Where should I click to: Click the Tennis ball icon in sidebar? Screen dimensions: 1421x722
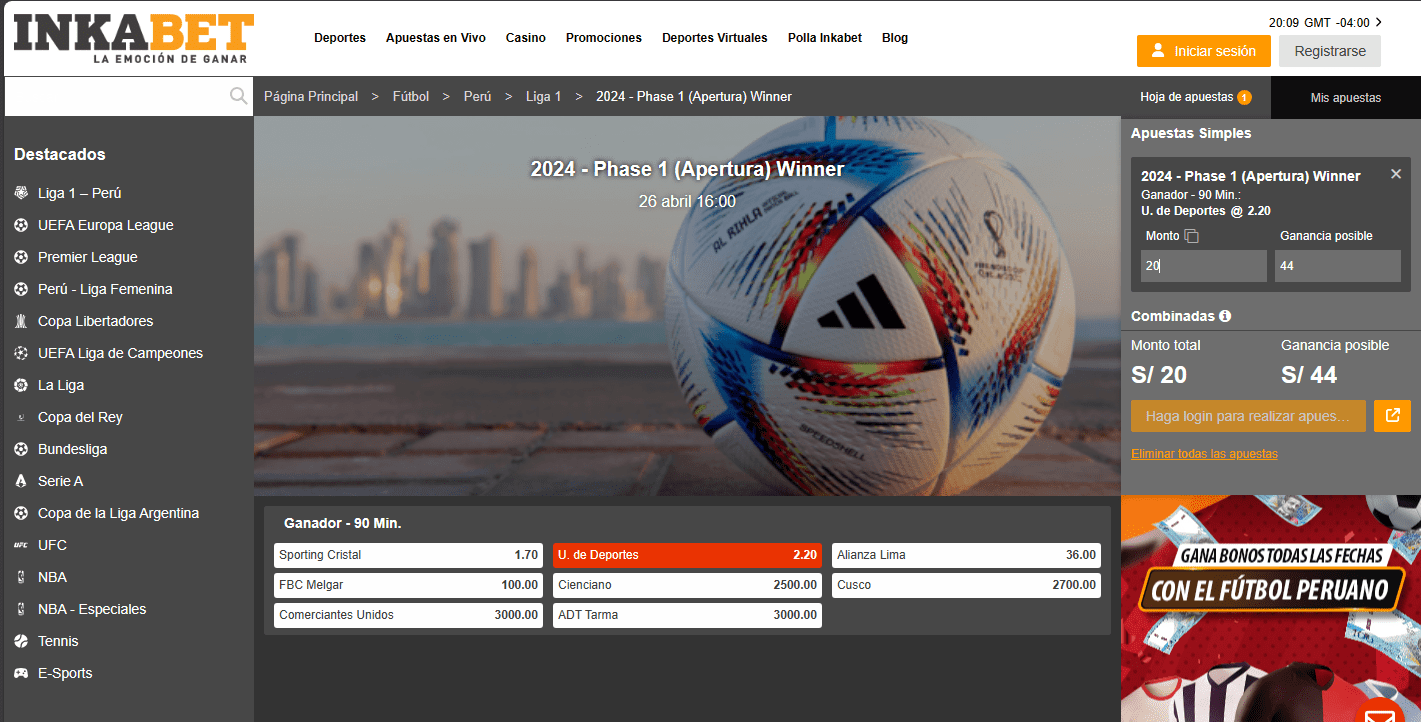point(21,641)
